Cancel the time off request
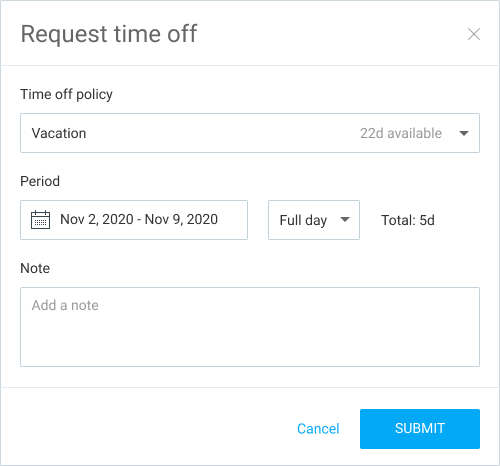 point(318,429)
